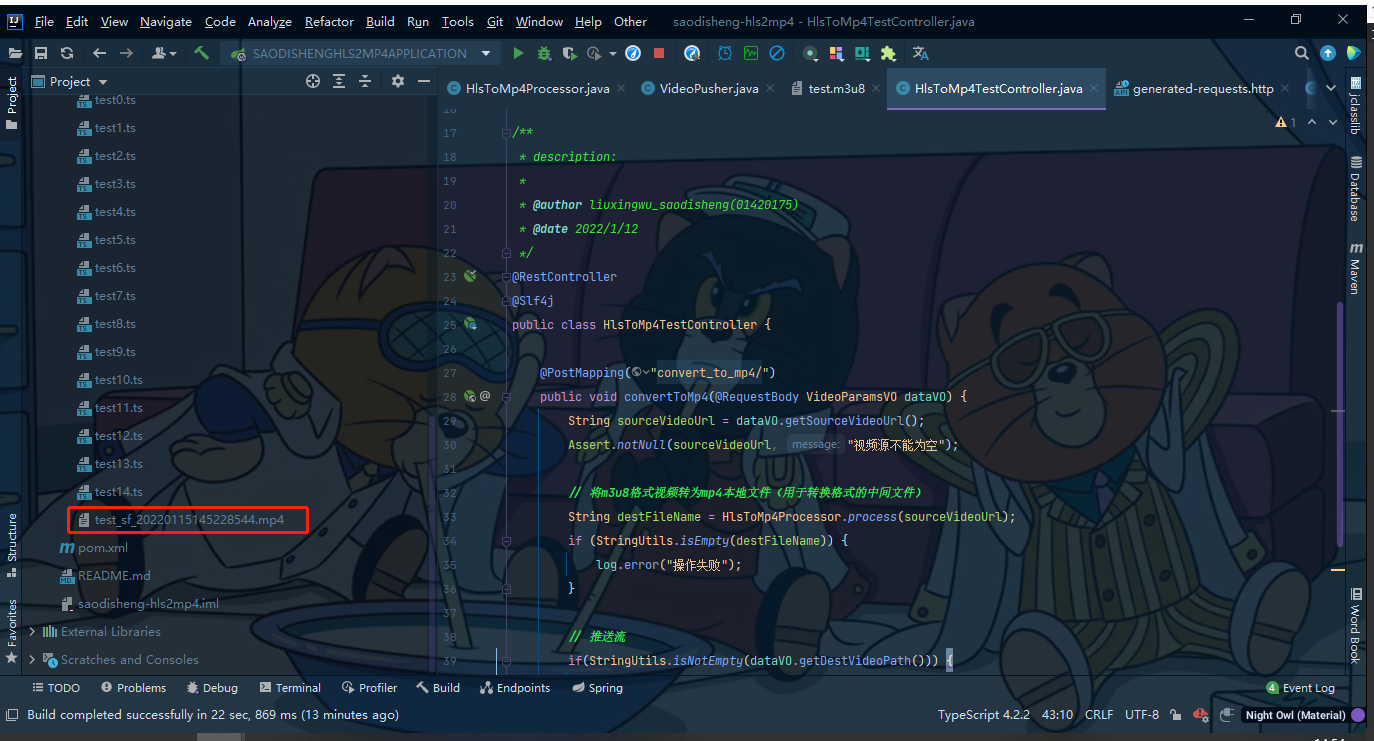Click the green Build hammer icon
The height and width of the screenshot is (741, 1374).
202,53
